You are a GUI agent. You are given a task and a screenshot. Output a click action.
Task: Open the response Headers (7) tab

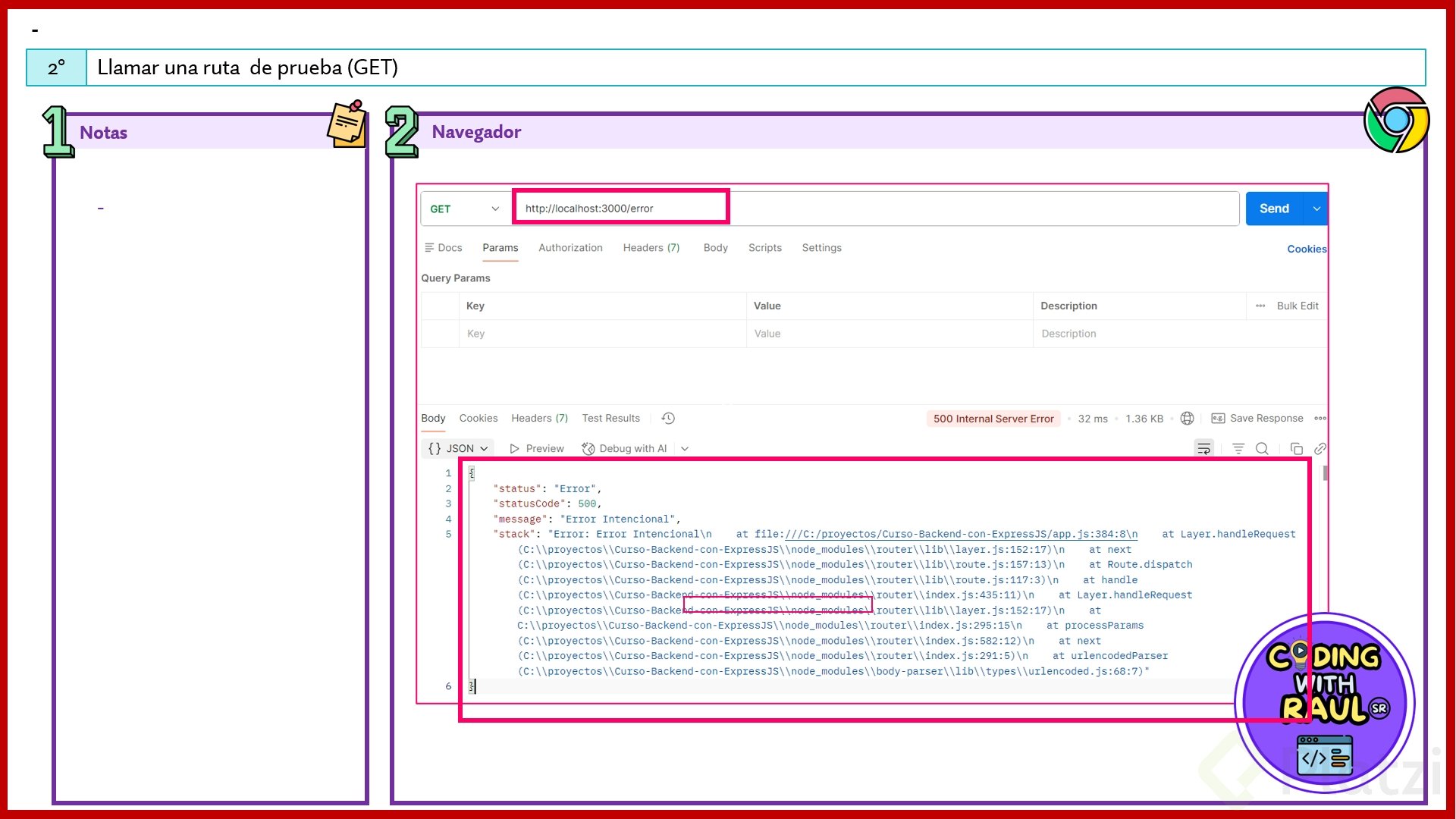(539, 419)
